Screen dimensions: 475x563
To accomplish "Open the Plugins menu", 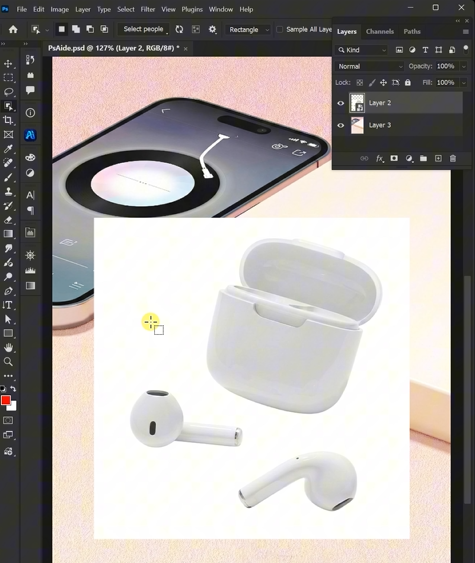I will pyautogui.click(x=192, y=9).
